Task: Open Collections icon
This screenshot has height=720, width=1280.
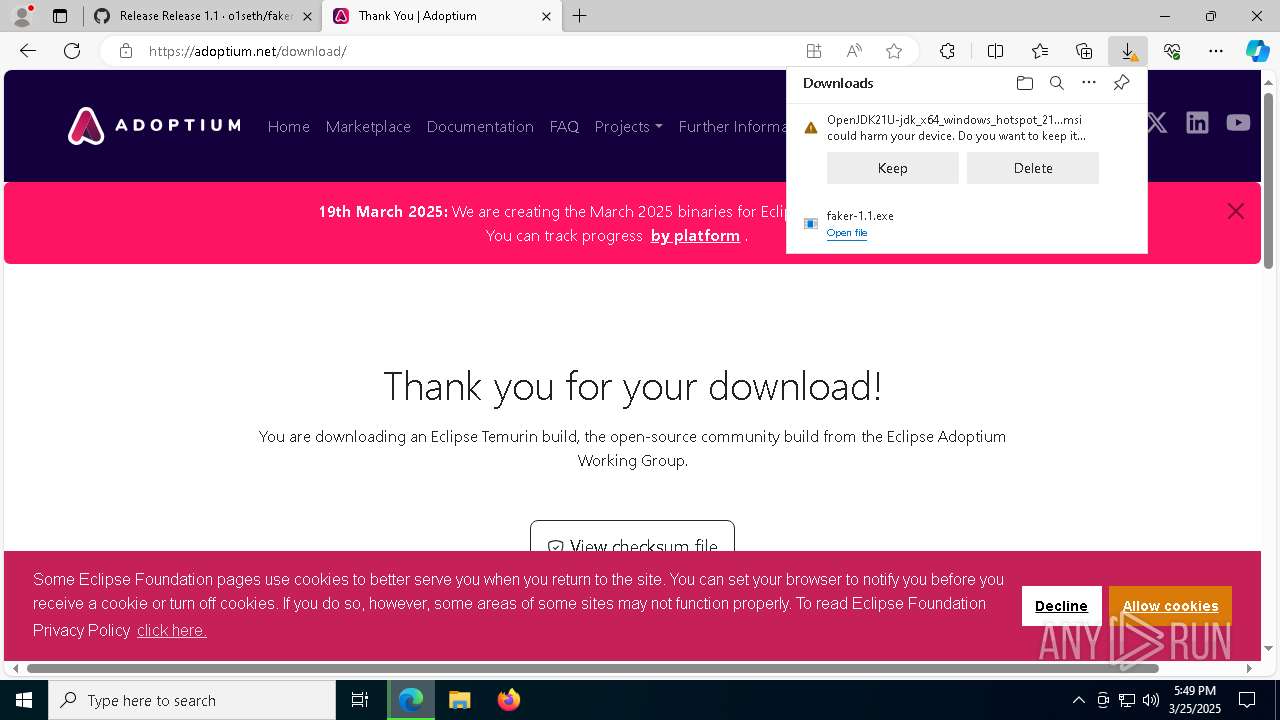Action: tap(1084, 51)
